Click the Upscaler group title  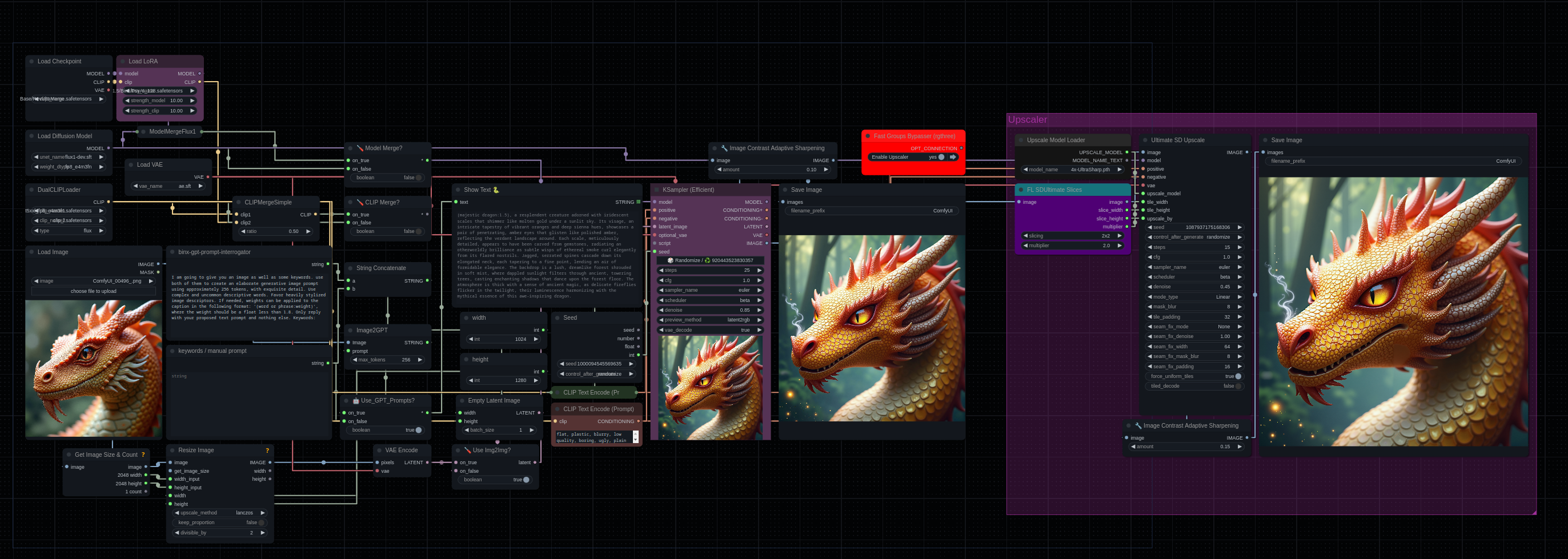pos(1028,120)
